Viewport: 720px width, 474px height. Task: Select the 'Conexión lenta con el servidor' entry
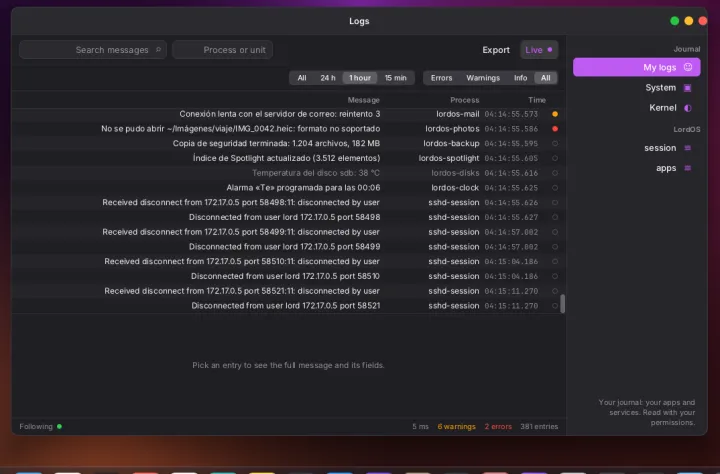point(288,114)
